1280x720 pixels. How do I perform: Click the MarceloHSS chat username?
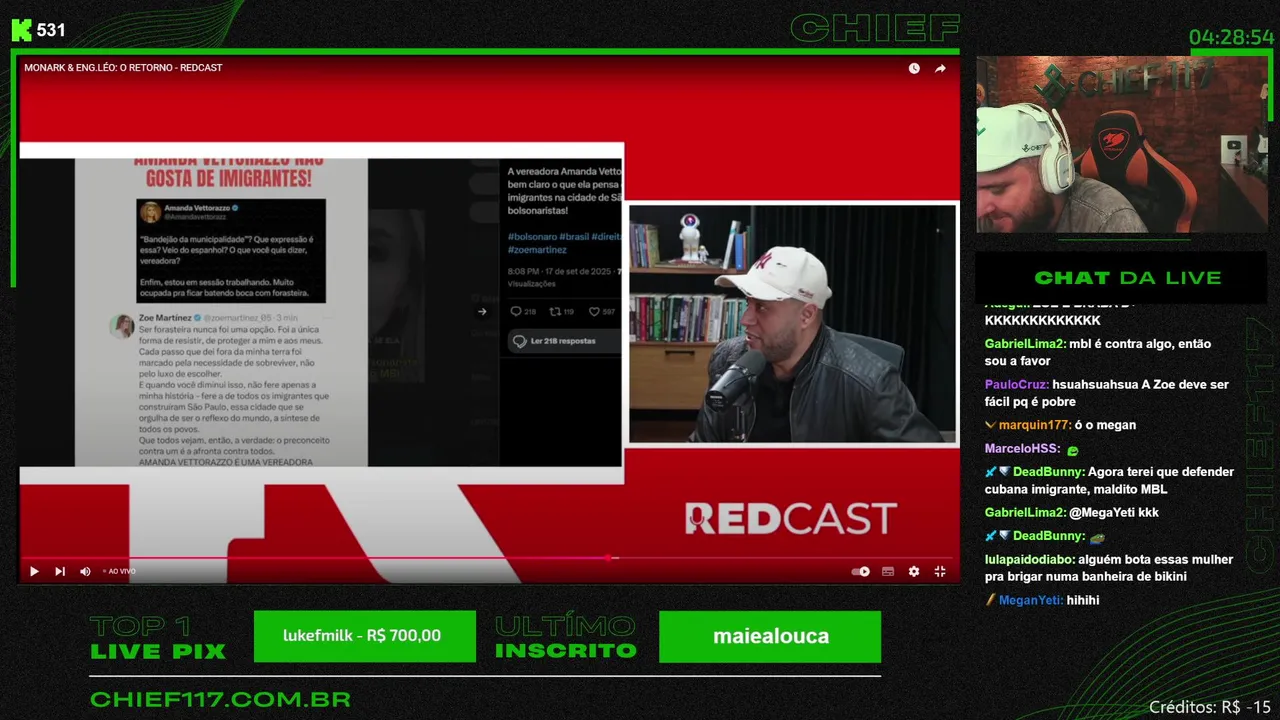(x=1022, y=449)
